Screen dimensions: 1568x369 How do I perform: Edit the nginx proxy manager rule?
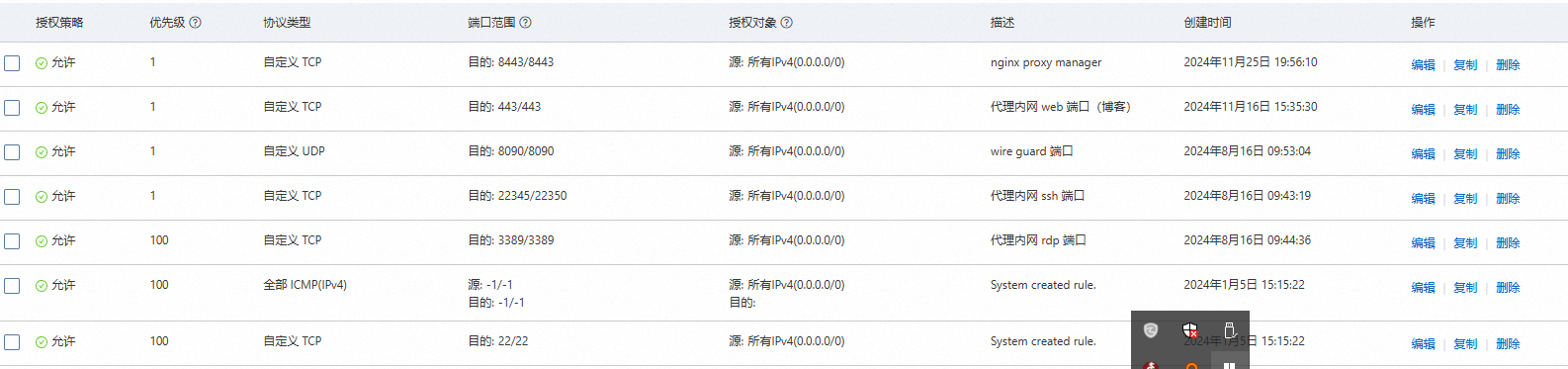click(1423, 65)
